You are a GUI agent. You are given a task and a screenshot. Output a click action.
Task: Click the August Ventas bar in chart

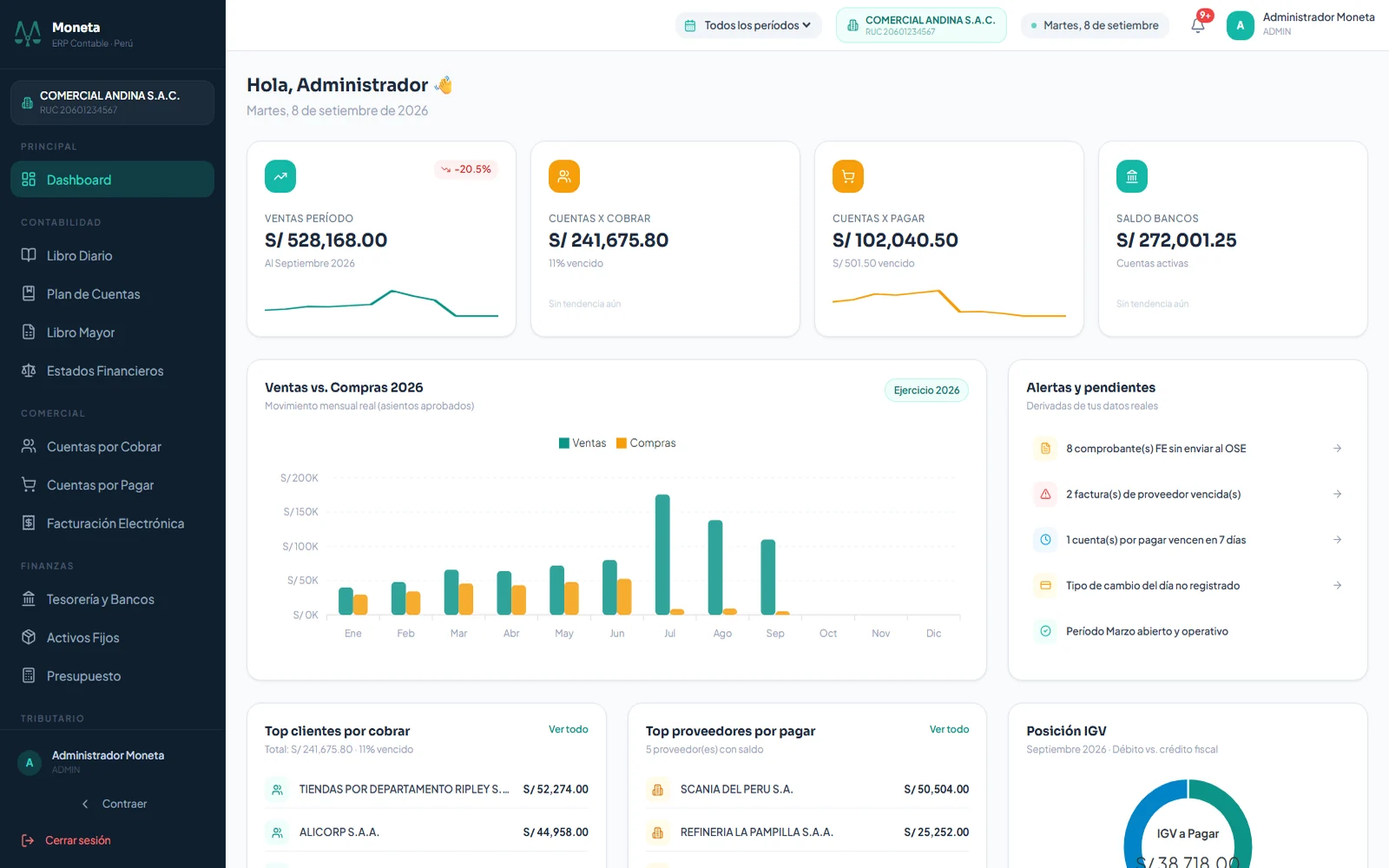point(715,568)
